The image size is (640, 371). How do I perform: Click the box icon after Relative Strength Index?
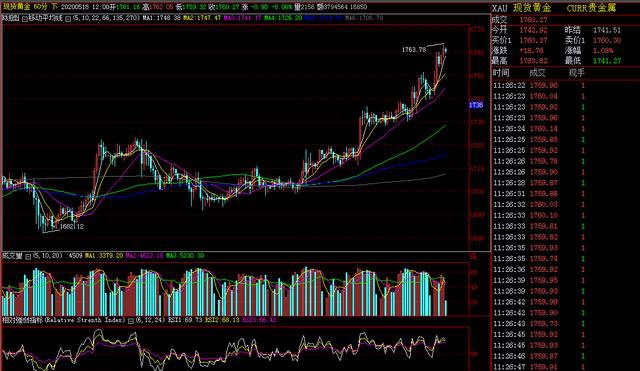click(131, 321)
